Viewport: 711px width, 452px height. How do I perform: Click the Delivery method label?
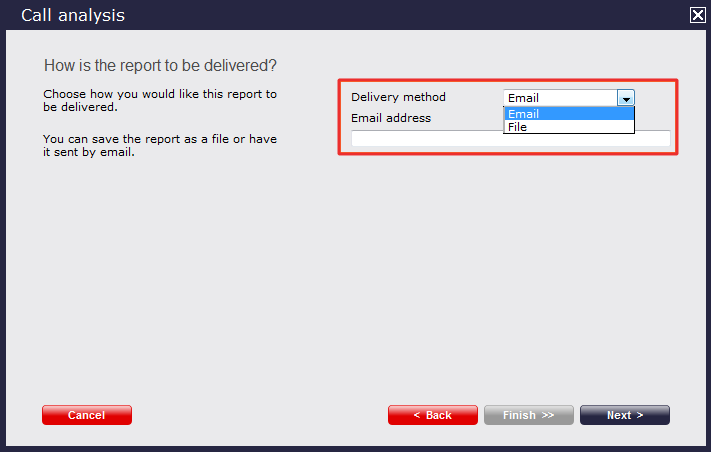tap(398, 97)
